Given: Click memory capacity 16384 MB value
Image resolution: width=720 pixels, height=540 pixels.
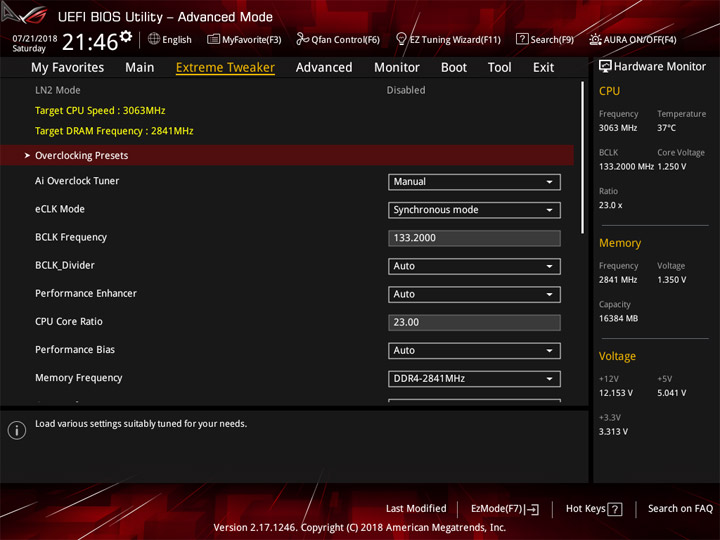Looking at the screenshot, I should tap(619, 319).
